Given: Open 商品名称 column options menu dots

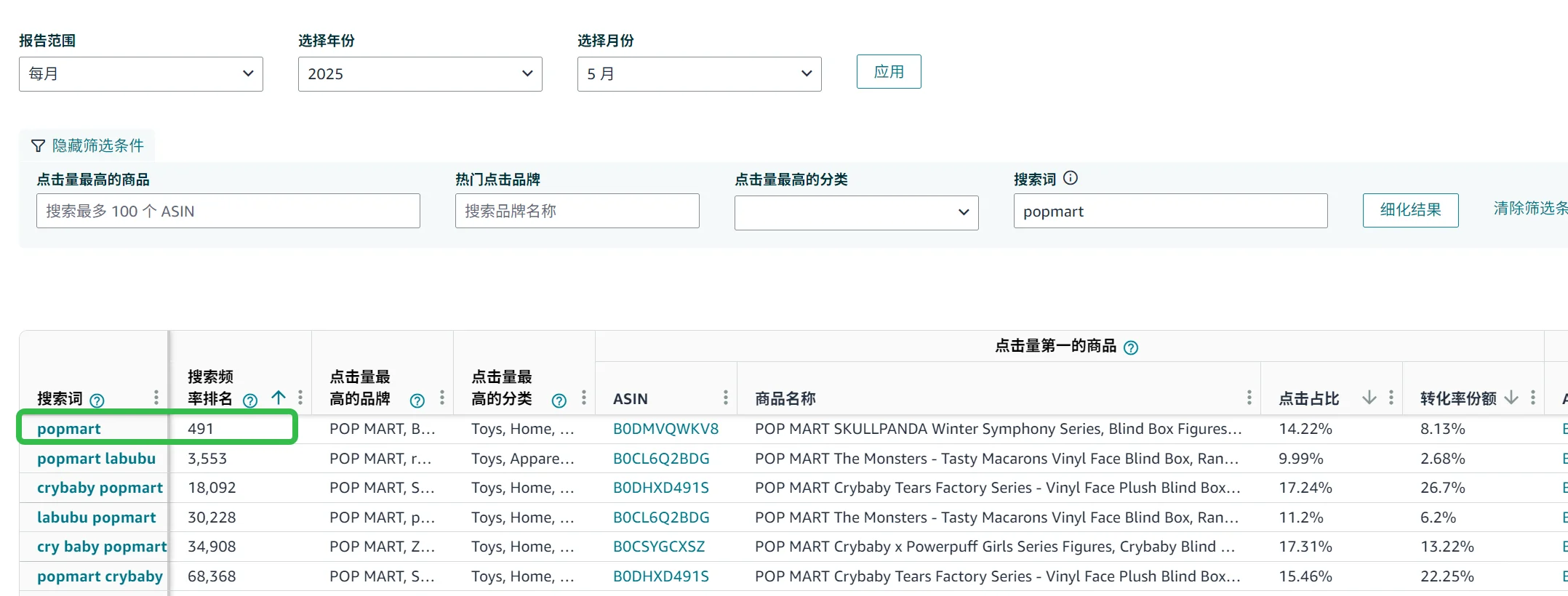Looking at the screenshot, I should pos(1249,398).
